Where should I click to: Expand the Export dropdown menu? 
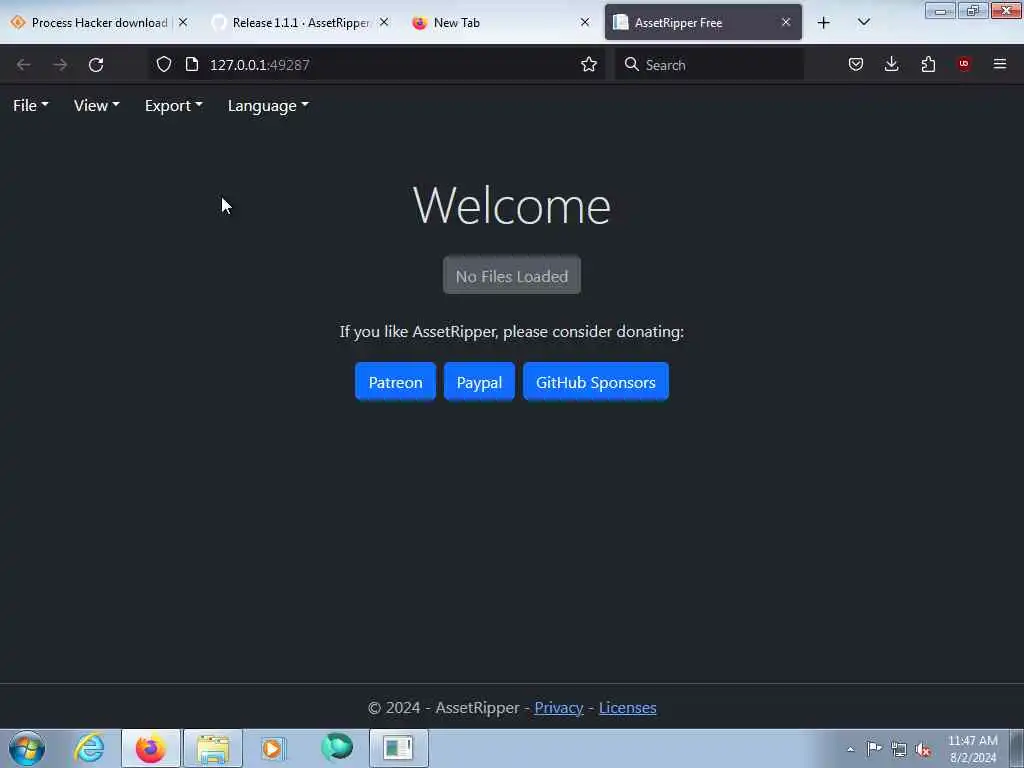(174, 106)
